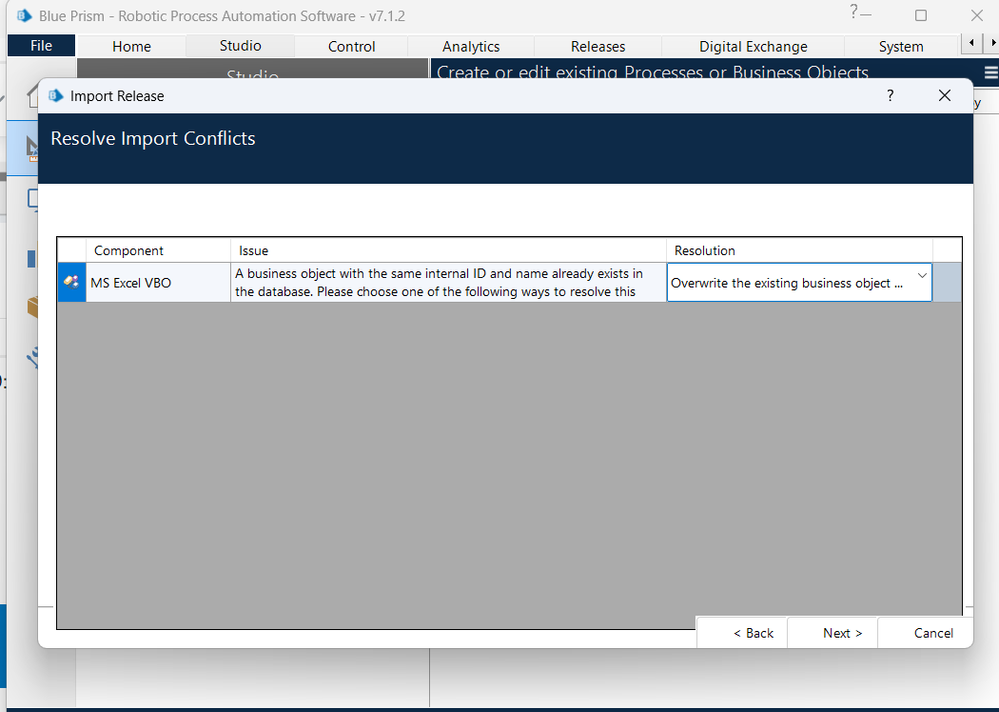Click the Issue column header

(449, 250)
